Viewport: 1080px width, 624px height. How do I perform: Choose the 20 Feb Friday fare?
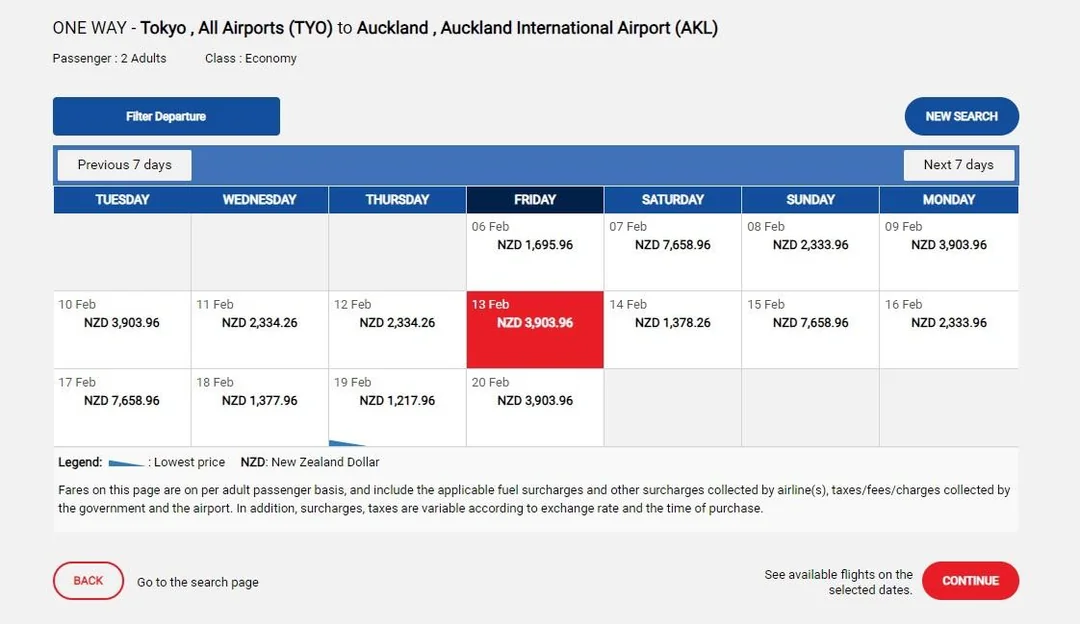(x=535, y=407)
